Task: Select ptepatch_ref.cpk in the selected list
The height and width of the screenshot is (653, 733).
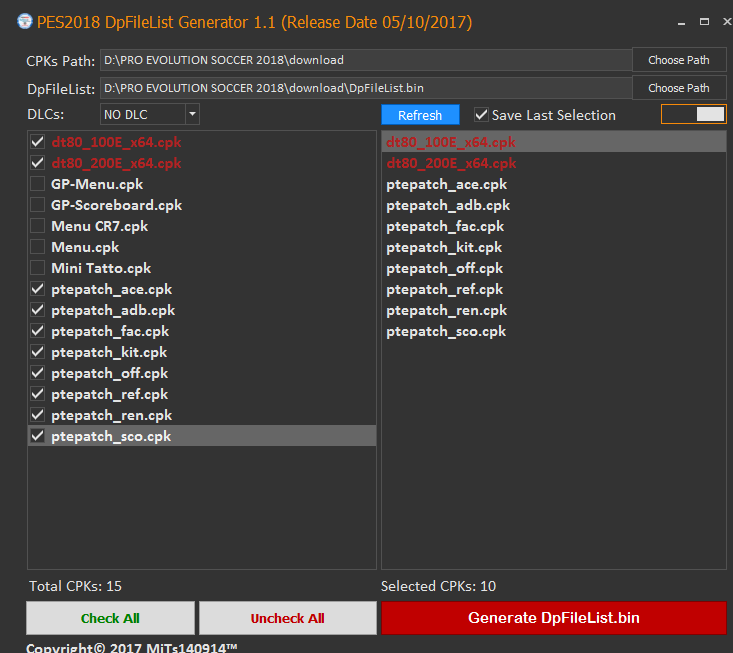Action: coord(554,289)
